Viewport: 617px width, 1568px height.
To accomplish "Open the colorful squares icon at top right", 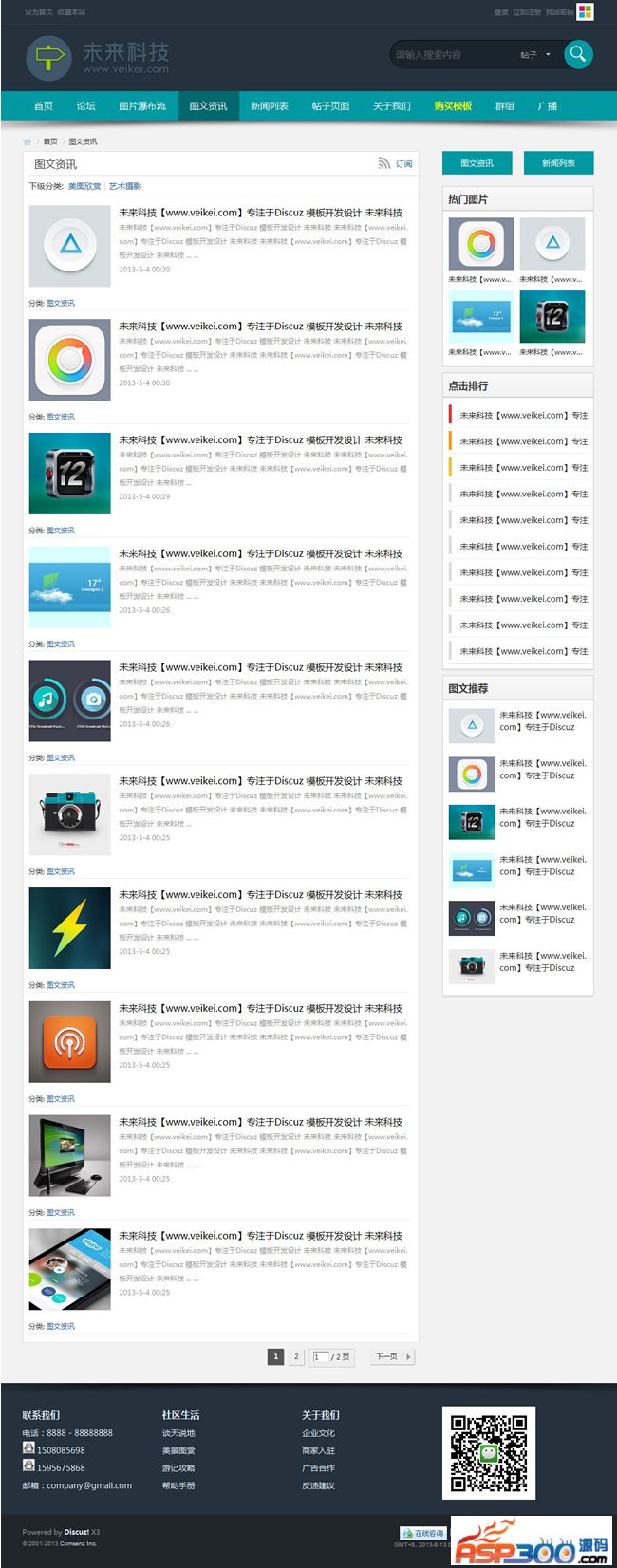I will pyautogui.click(x=586, y=11).
